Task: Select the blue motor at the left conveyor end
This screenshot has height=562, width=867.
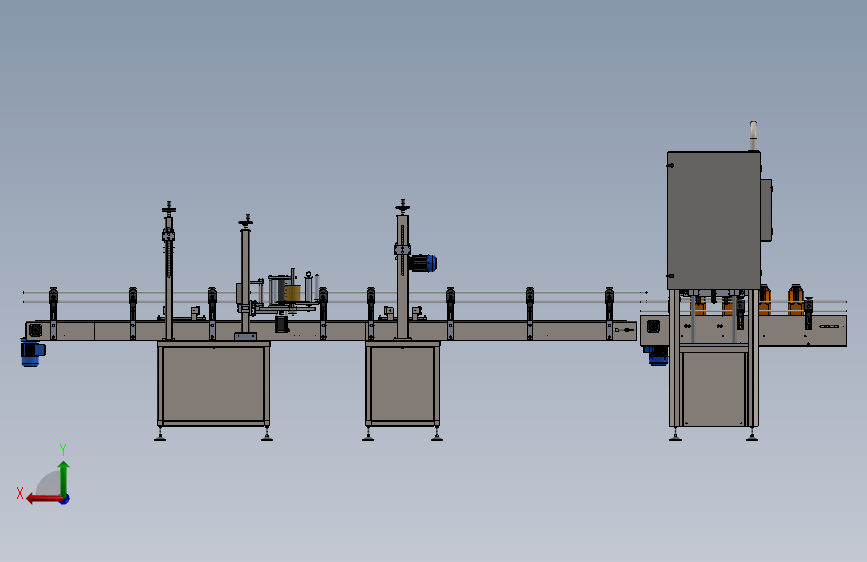Action: (32, 353)
